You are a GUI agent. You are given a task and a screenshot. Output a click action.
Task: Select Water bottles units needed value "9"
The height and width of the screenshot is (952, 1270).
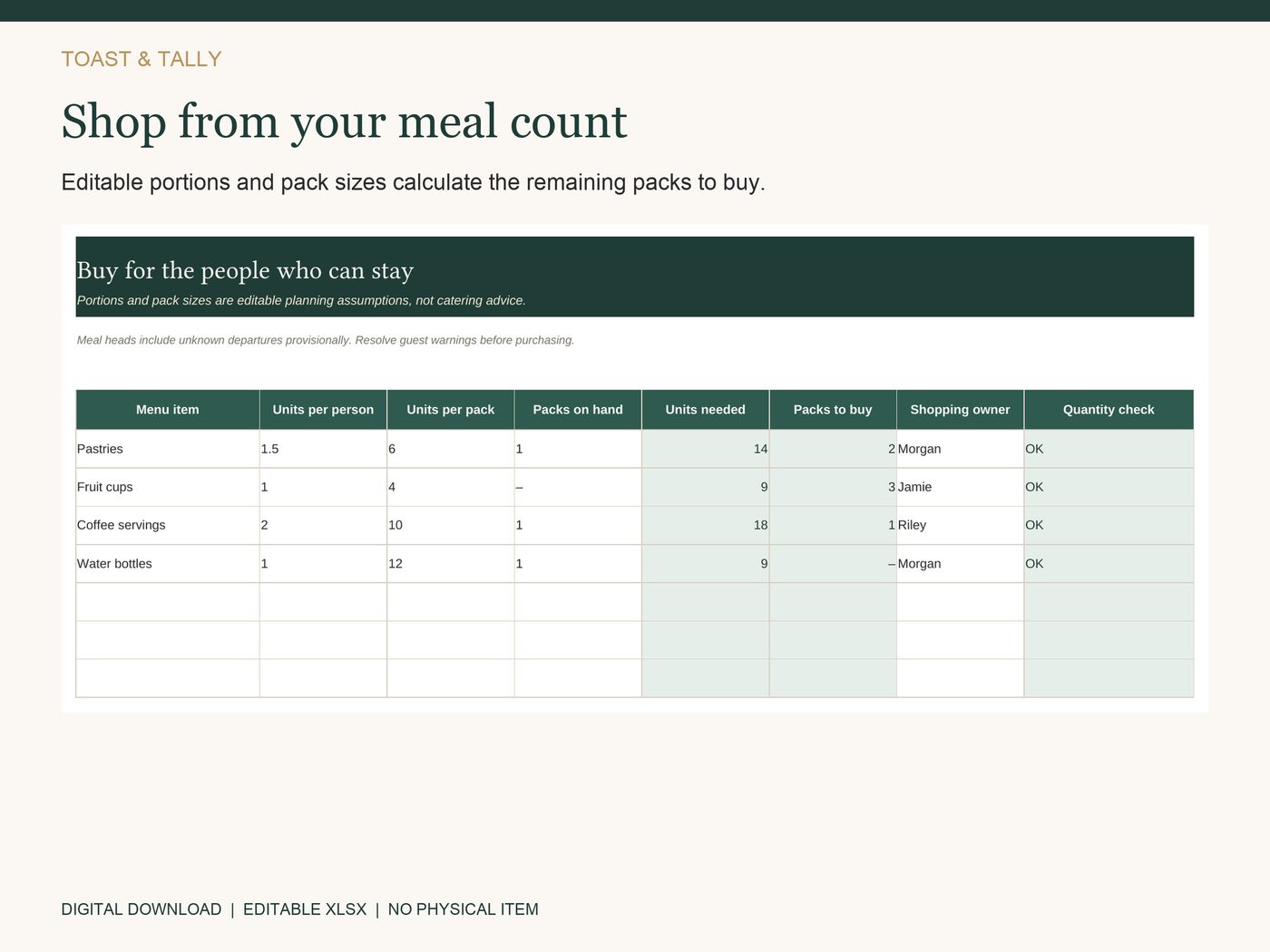click(x=706, y=564)
